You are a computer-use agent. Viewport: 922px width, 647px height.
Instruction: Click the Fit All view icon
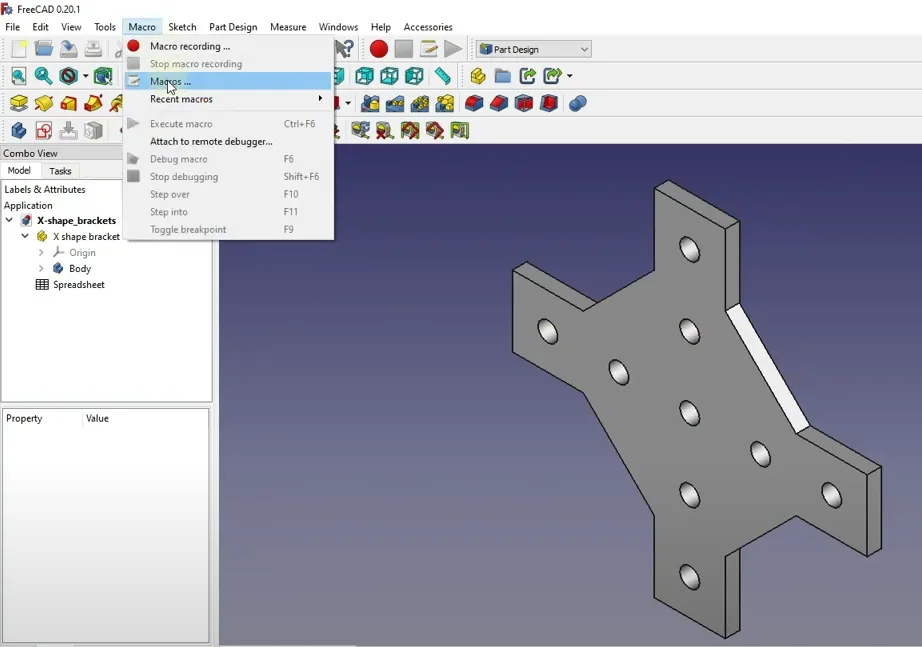click(x=19, y=76)
